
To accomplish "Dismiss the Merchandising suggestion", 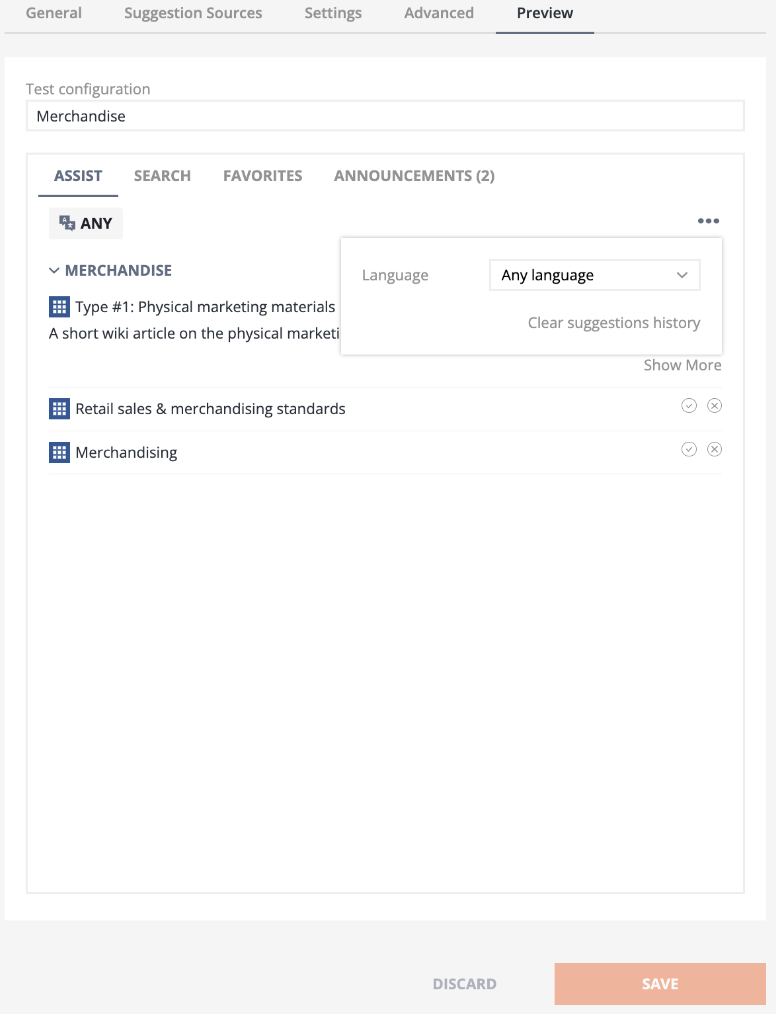I will tap(715, 449).
